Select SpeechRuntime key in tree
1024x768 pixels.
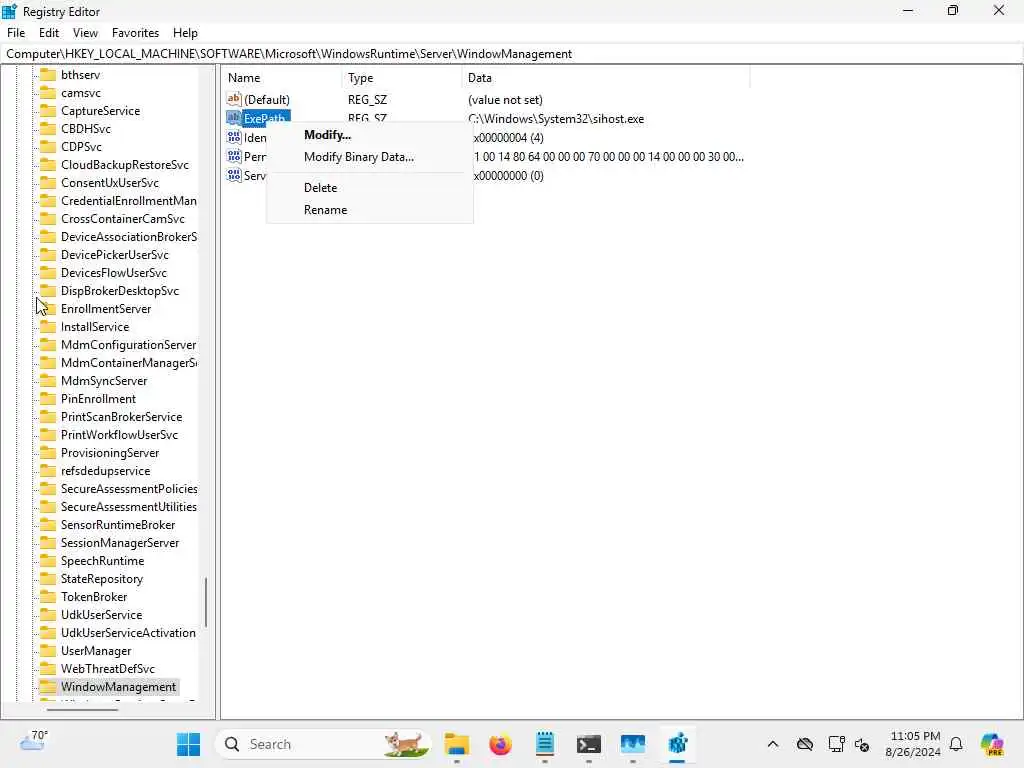pos(103,560)
